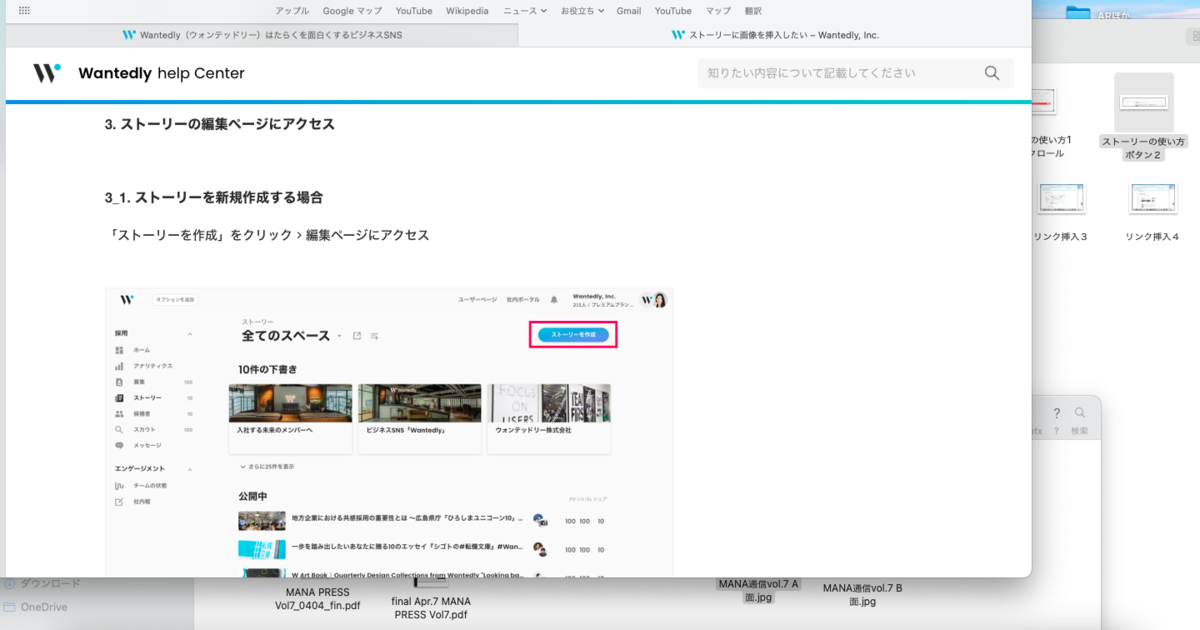Expand the ニュース bookmarks dropdown
The height and width of the screenshot is (630, 1200).
[x=525, y=11]
